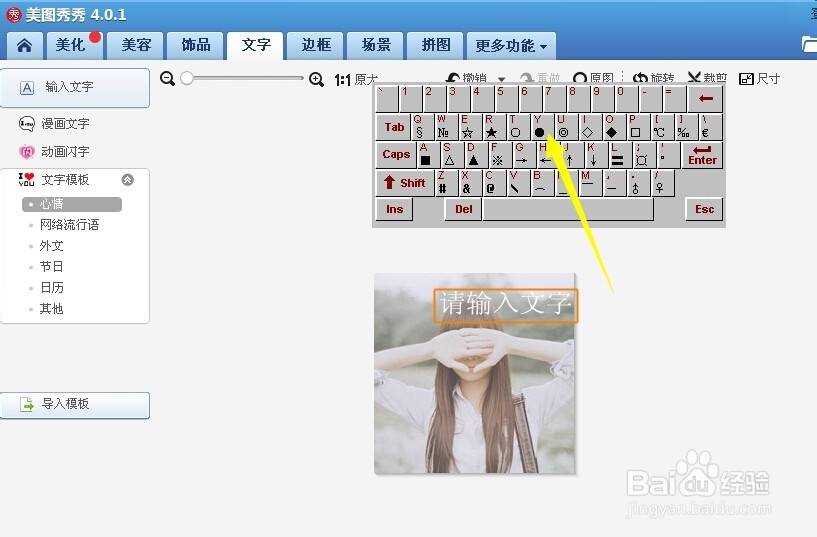Screen dimensions: 817x537
Task: Choose 漫画文字 option
Action: pos(54,123)
